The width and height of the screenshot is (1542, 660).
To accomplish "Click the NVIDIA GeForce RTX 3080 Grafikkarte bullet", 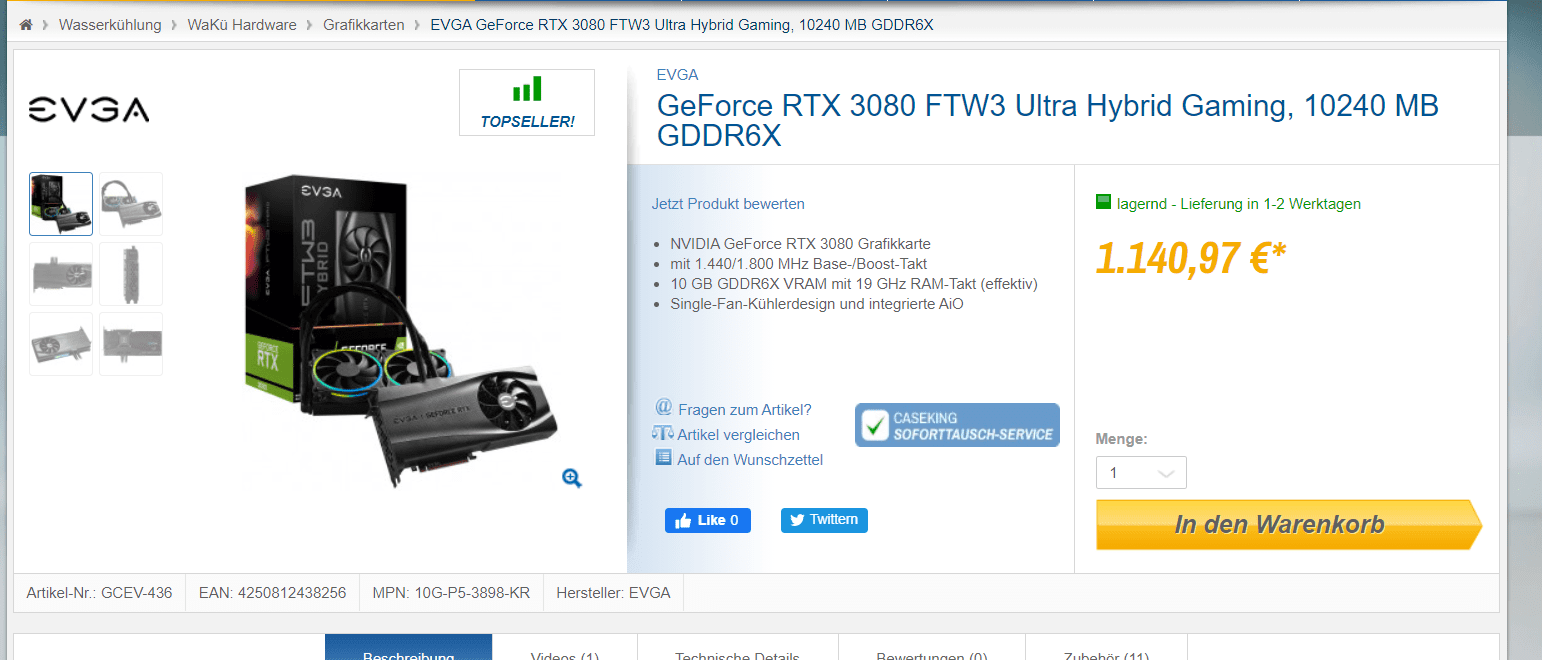I will coord(801,244).
